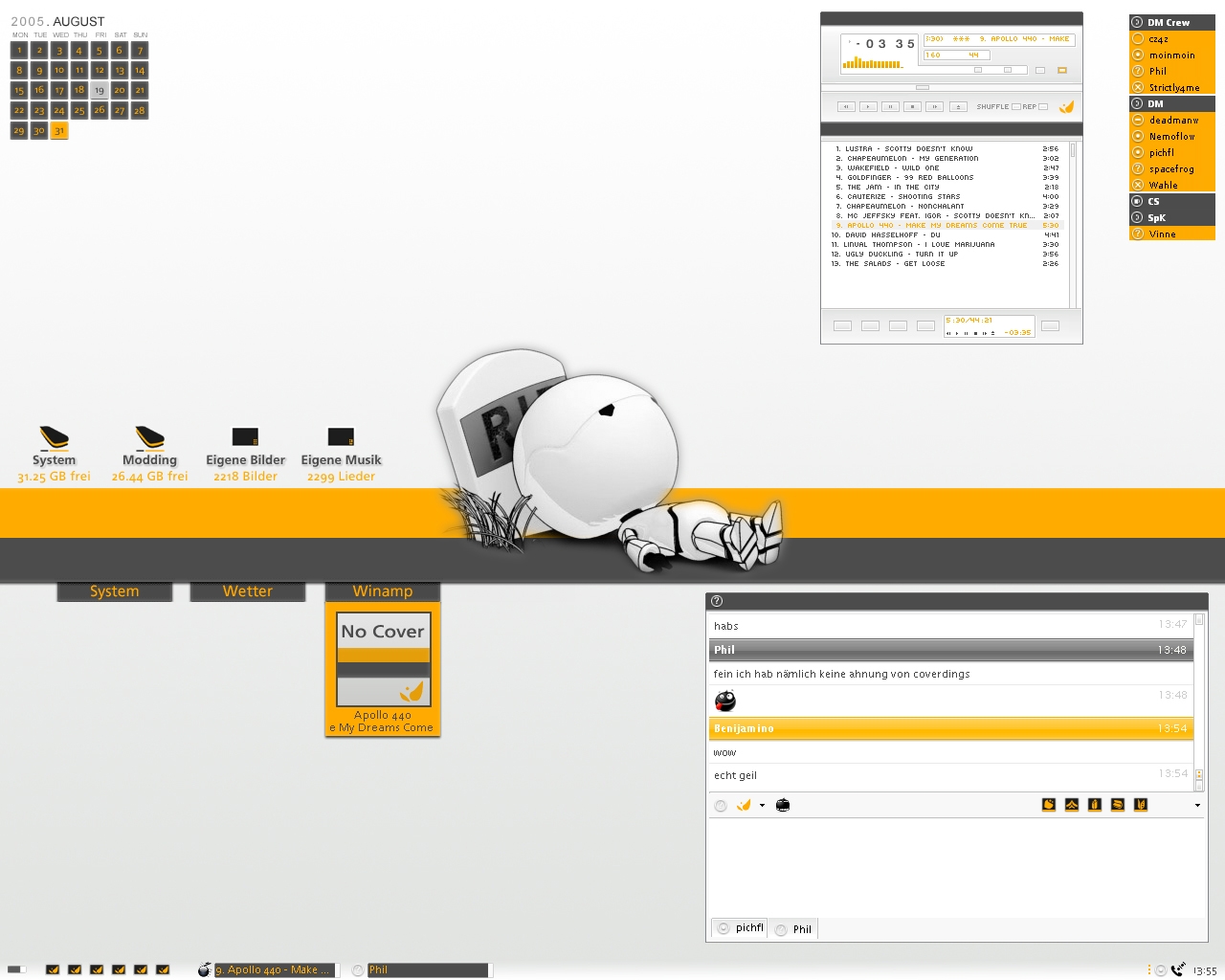Expand the dropdown at right of chat toolbar
1225x980 pixels.
point(1197,806)
